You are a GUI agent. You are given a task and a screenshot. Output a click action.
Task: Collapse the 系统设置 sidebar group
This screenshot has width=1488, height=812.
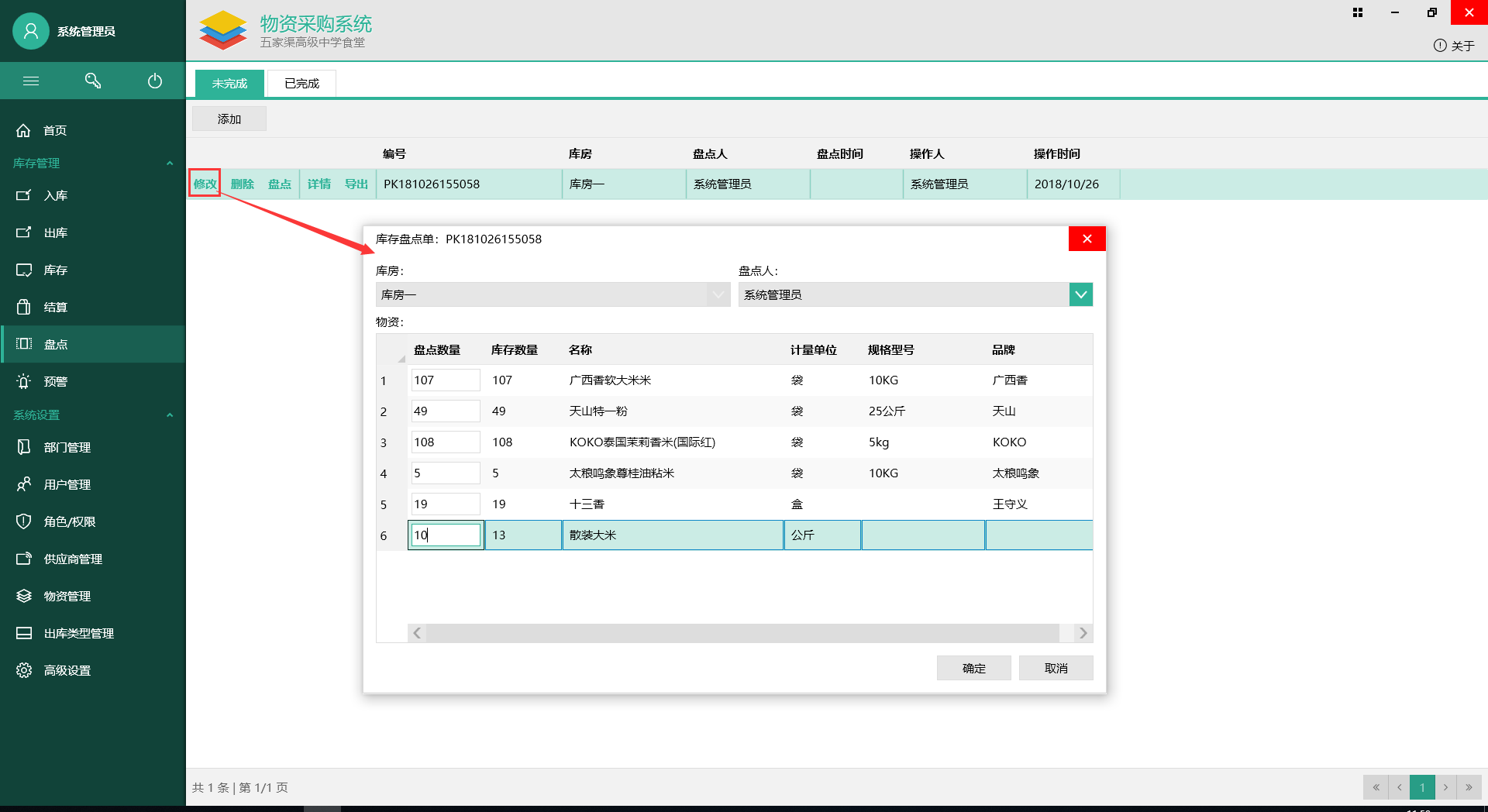[x=170, y=415]
